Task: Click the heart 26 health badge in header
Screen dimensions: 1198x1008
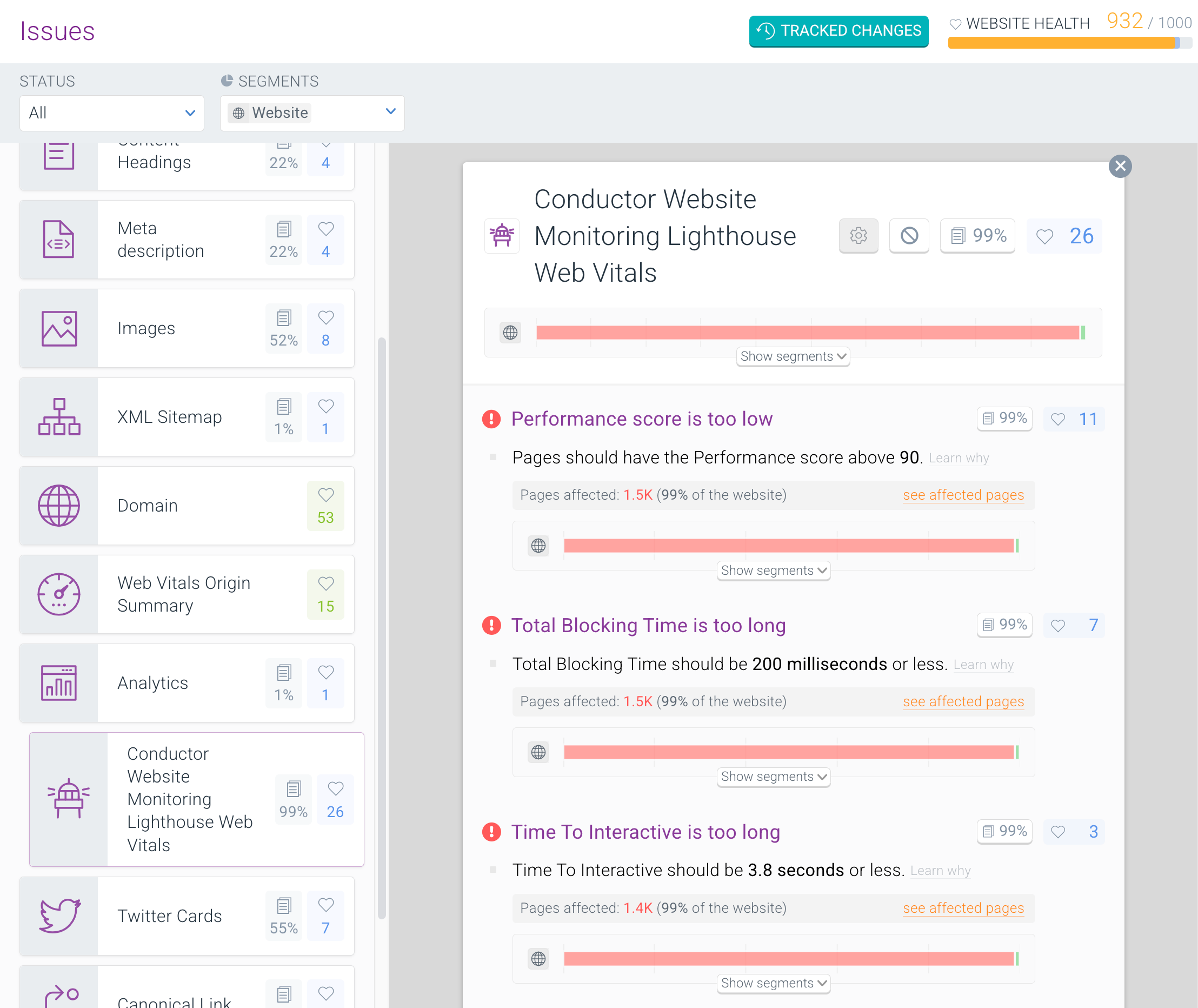Action: (1064, 235)
